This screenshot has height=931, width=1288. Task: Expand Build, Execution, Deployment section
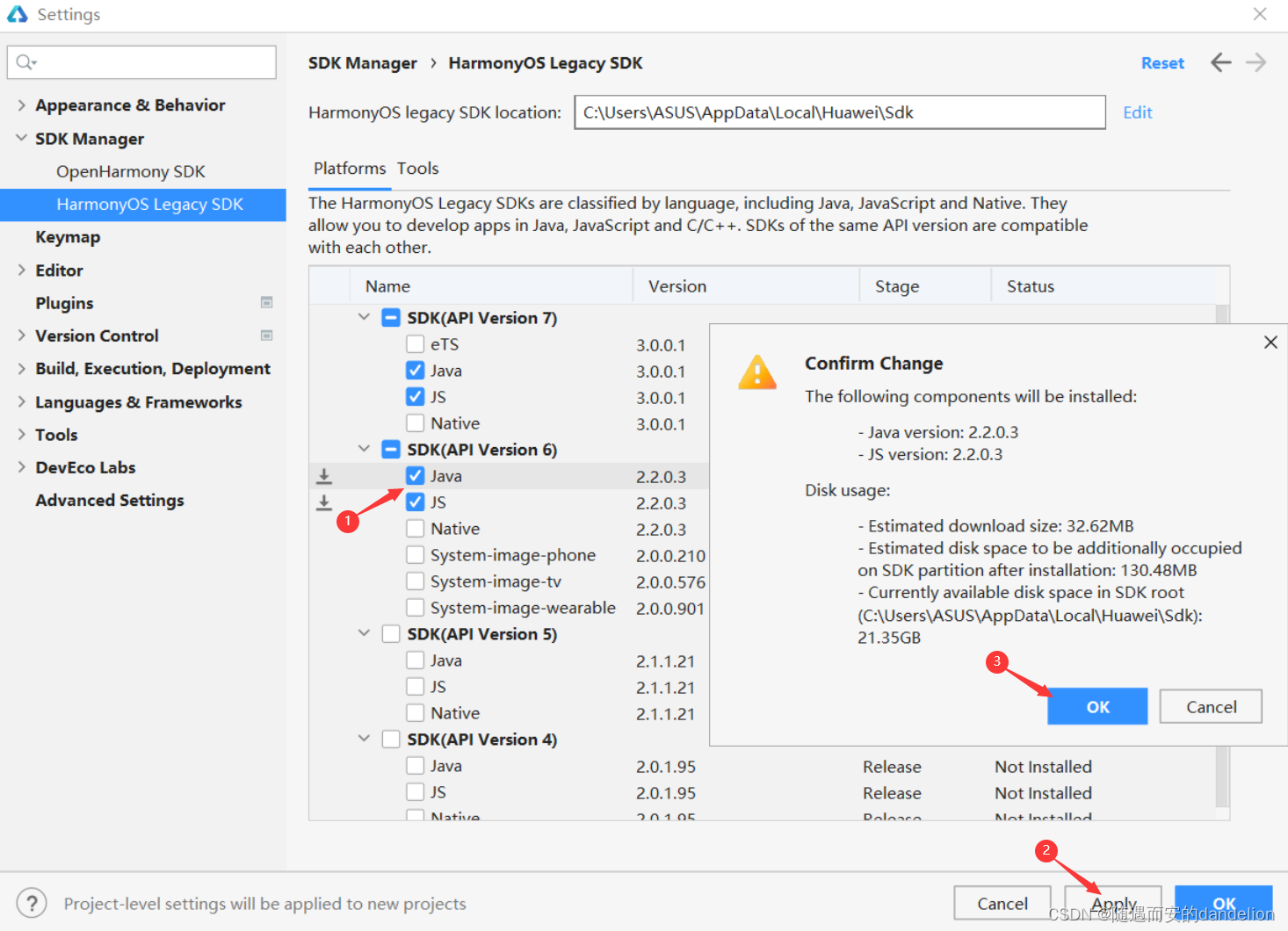coord(21,368)
